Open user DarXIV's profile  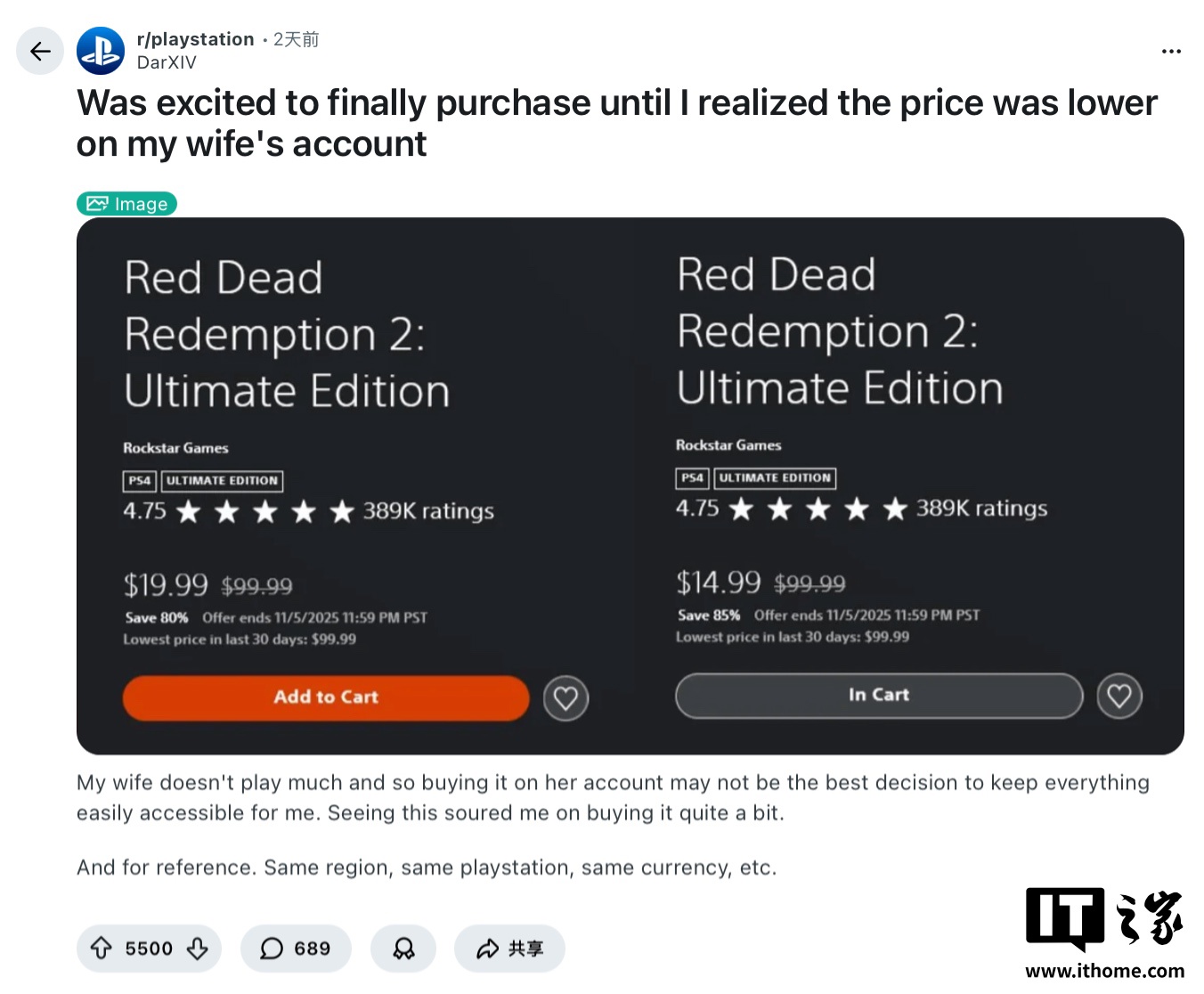[167, 62]
